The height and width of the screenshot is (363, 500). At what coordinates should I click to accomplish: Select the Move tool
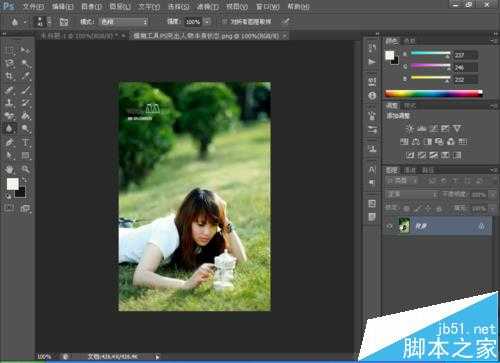pos(25,50)
